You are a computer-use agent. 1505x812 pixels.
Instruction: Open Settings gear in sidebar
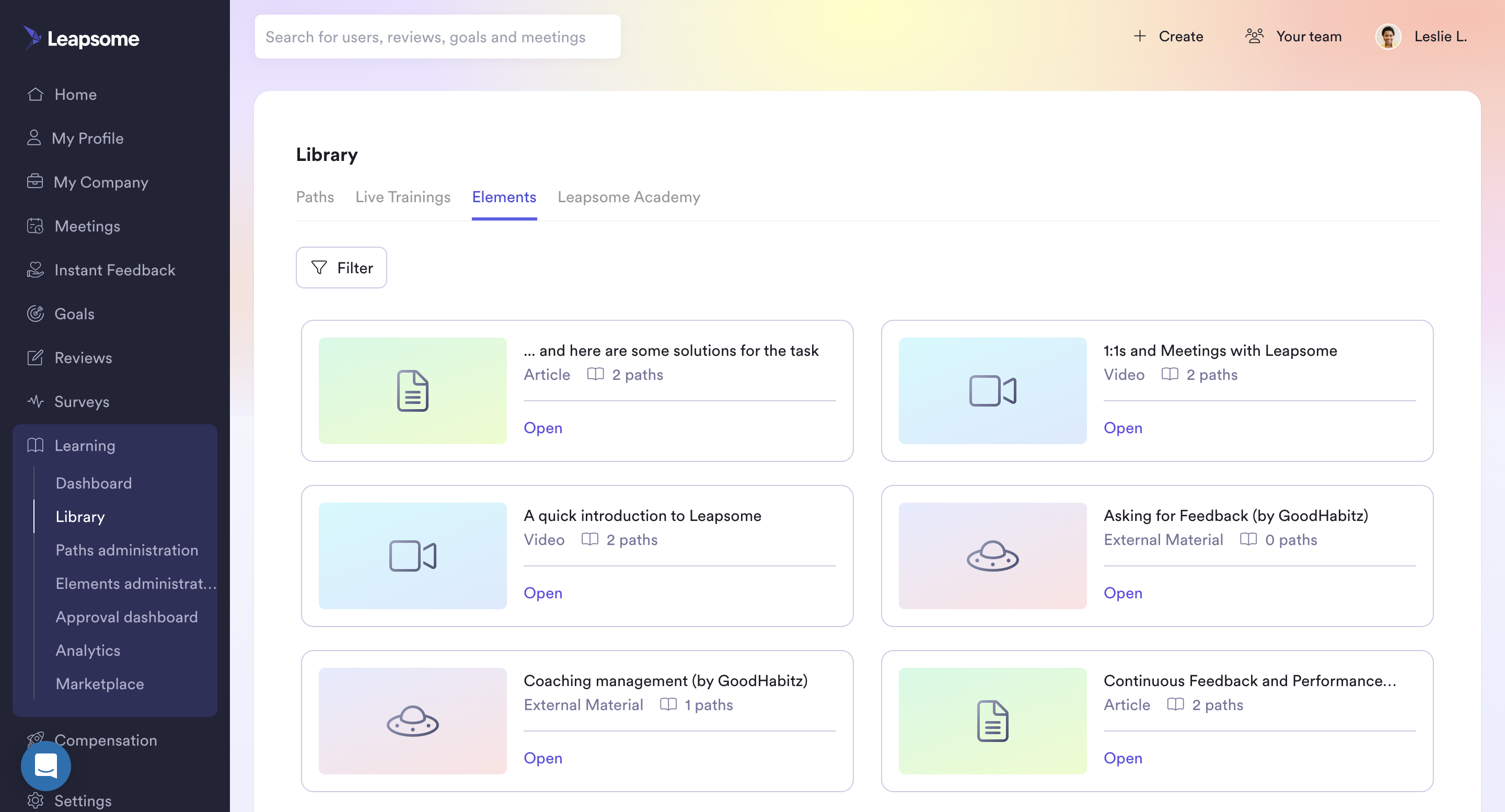(x=35, y=800)
